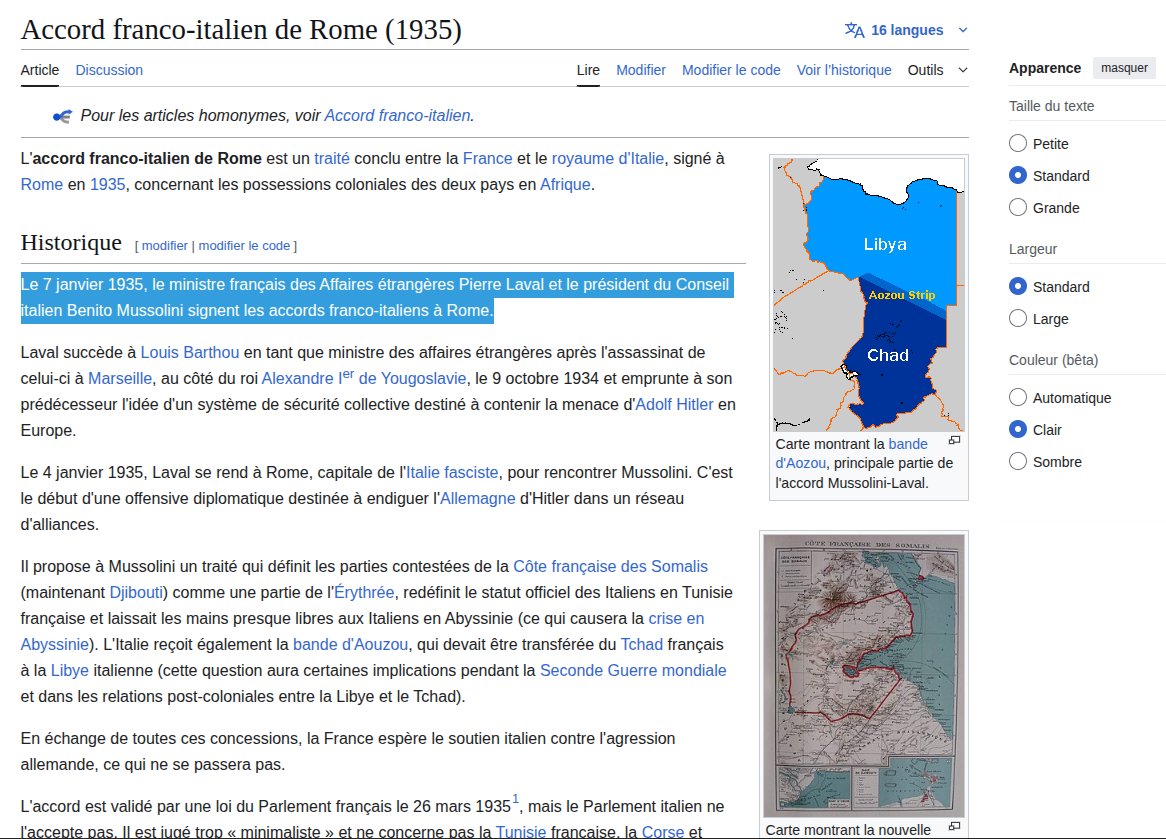This screenshot has width=1166, height=839.
Task: Click modifier le code beside Historique
Action: coord(244,245)
